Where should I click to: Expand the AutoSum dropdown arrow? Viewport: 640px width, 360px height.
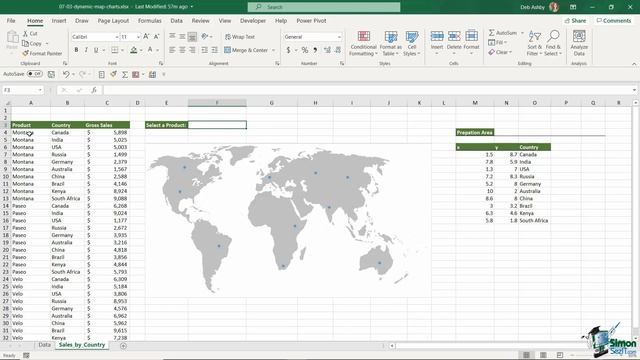(522, 33)
